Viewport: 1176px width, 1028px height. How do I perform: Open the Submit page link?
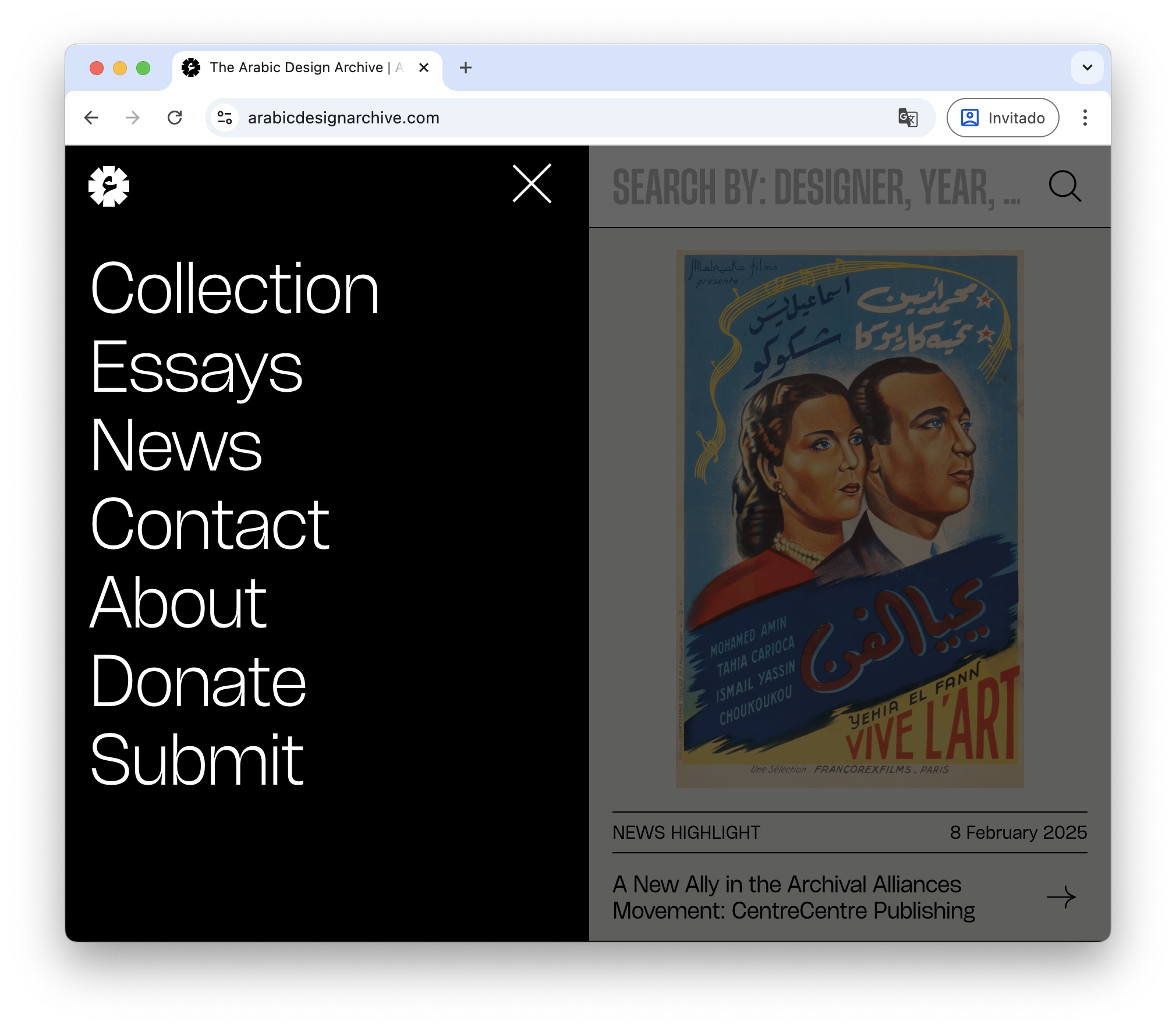(197, 760)
